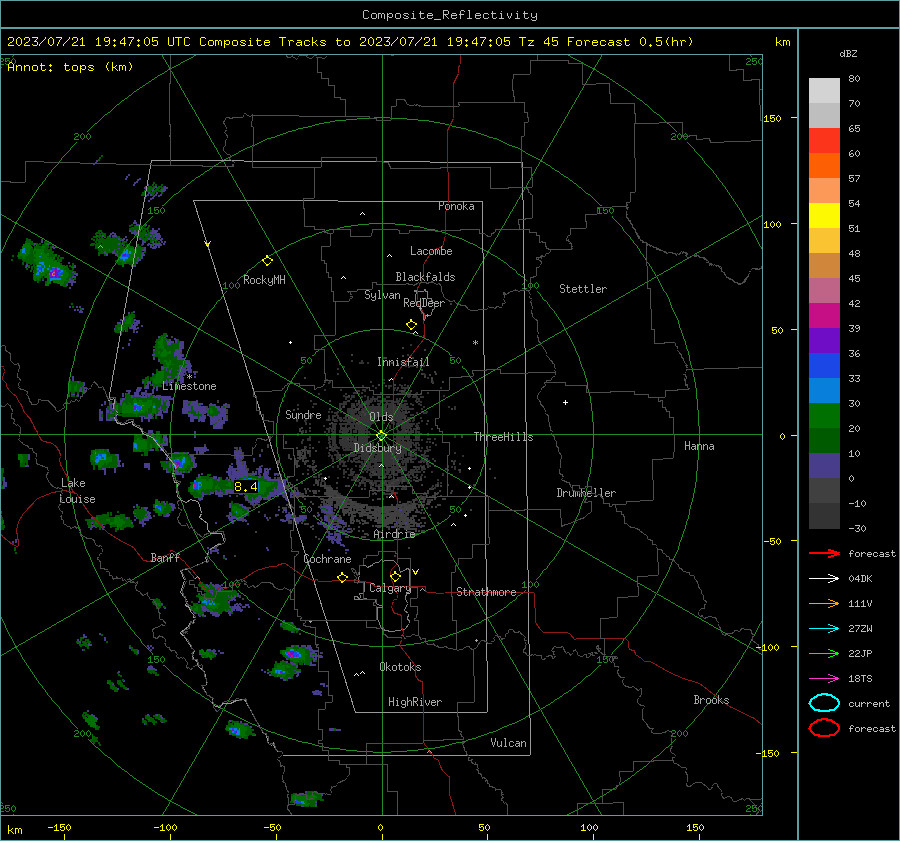The width and height of the screenshot is (900, 841).
Task: Click the Cochrane town label
Action: pyautogui.click(x=327, y=559)
